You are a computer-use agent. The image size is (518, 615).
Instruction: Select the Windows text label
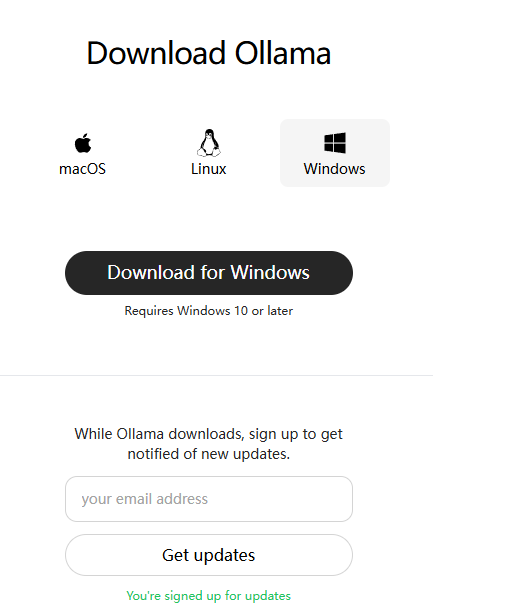[x=334, y=169]
